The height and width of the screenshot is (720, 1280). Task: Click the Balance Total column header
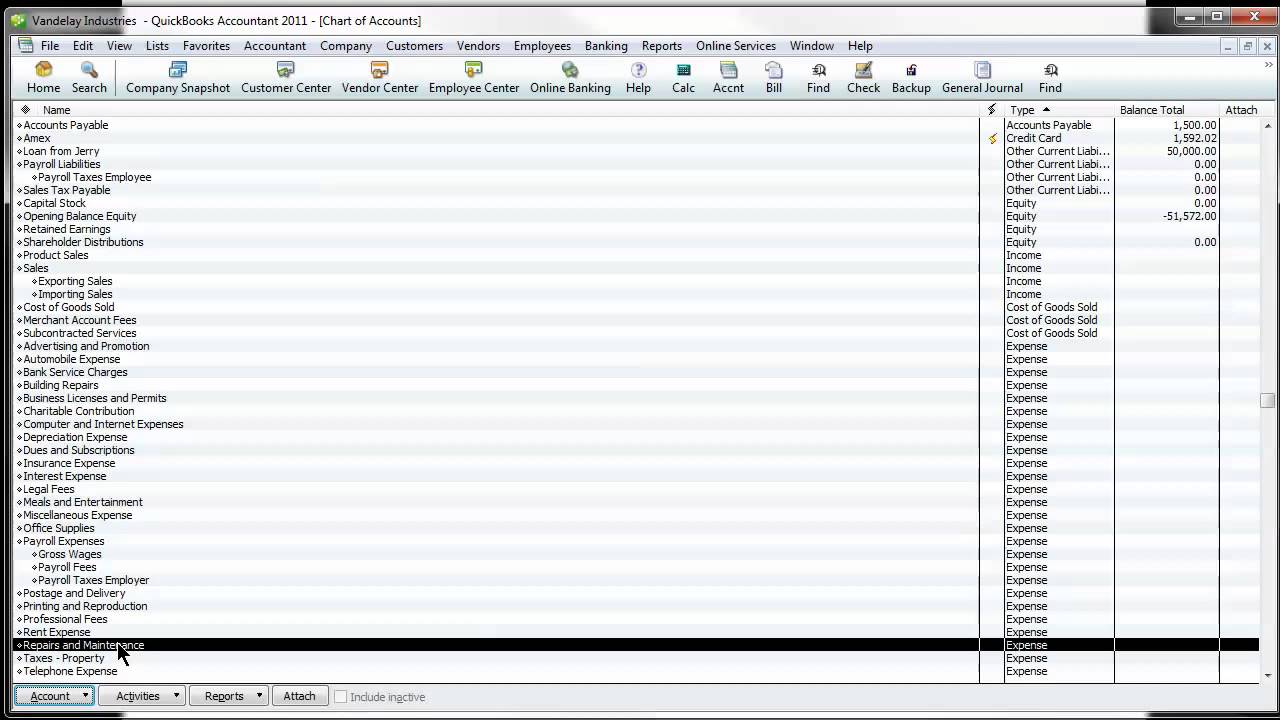coord(1152,110)
